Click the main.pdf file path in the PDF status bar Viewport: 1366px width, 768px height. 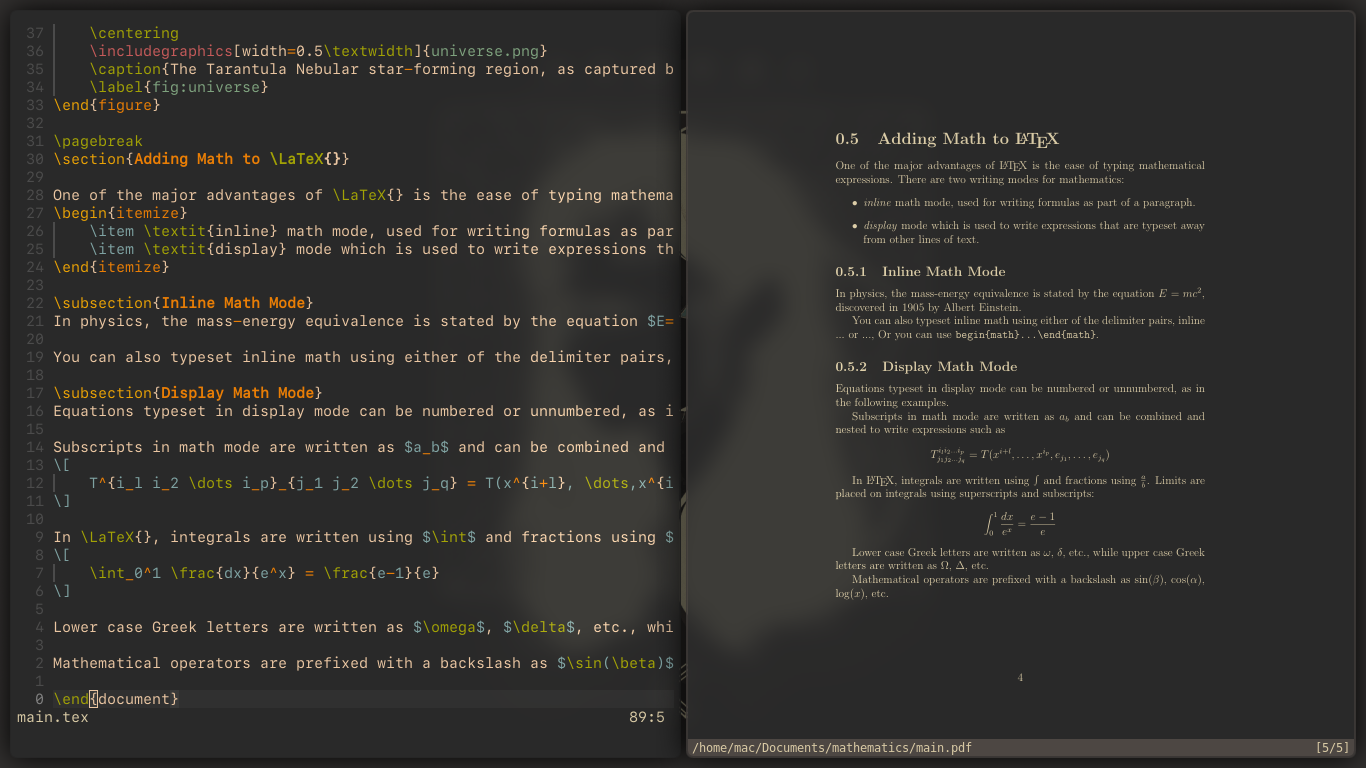pyautogui.click(x=831, y=748)
